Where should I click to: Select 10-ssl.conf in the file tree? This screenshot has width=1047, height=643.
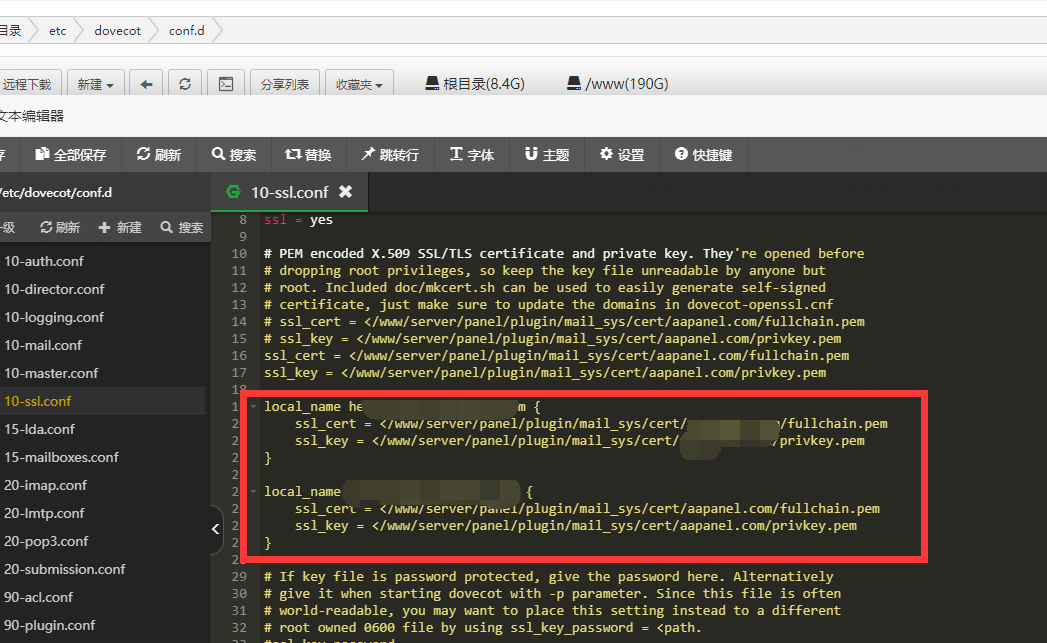103,401
